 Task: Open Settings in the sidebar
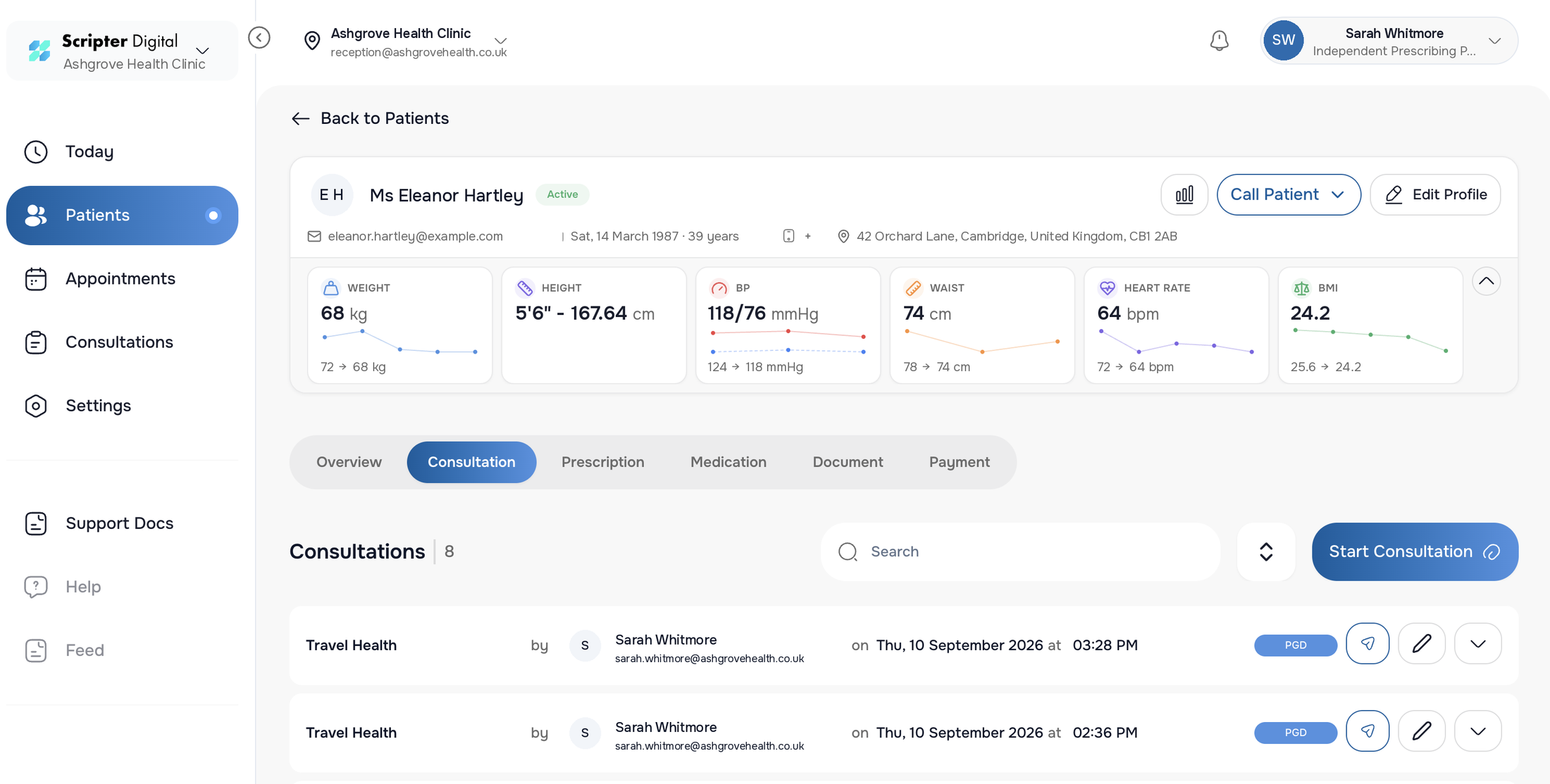[122, 406]
